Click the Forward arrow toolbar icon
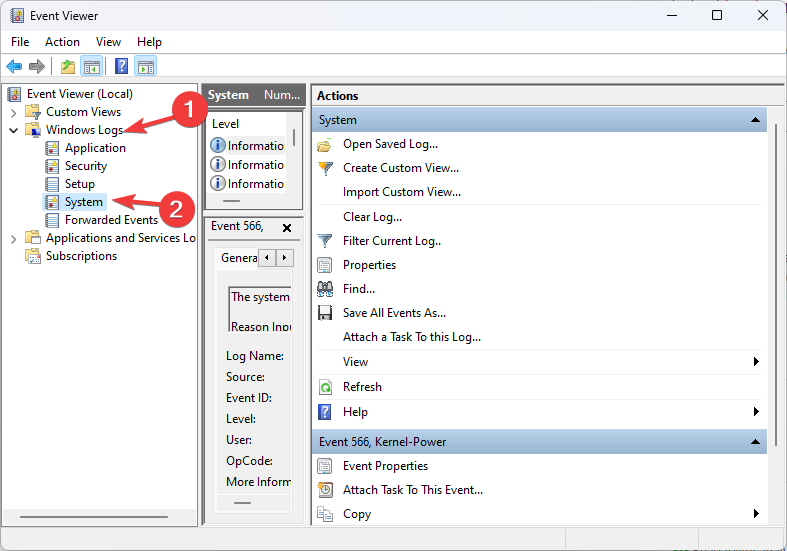 pyautogui.click(x=37, y=66)
